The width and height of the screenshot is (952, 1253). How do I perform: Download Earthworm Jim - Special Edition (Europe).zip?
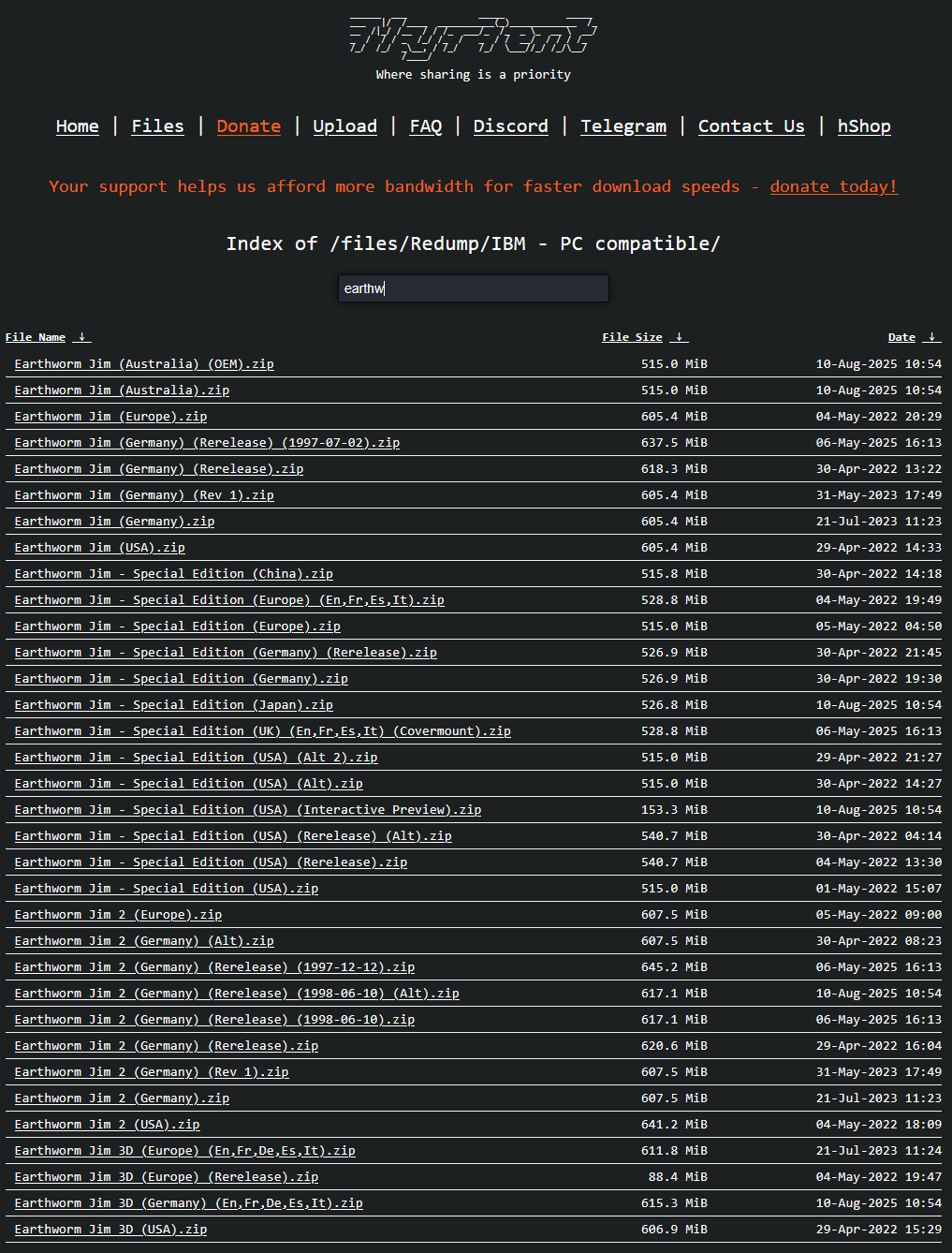(x=177, y=626)
